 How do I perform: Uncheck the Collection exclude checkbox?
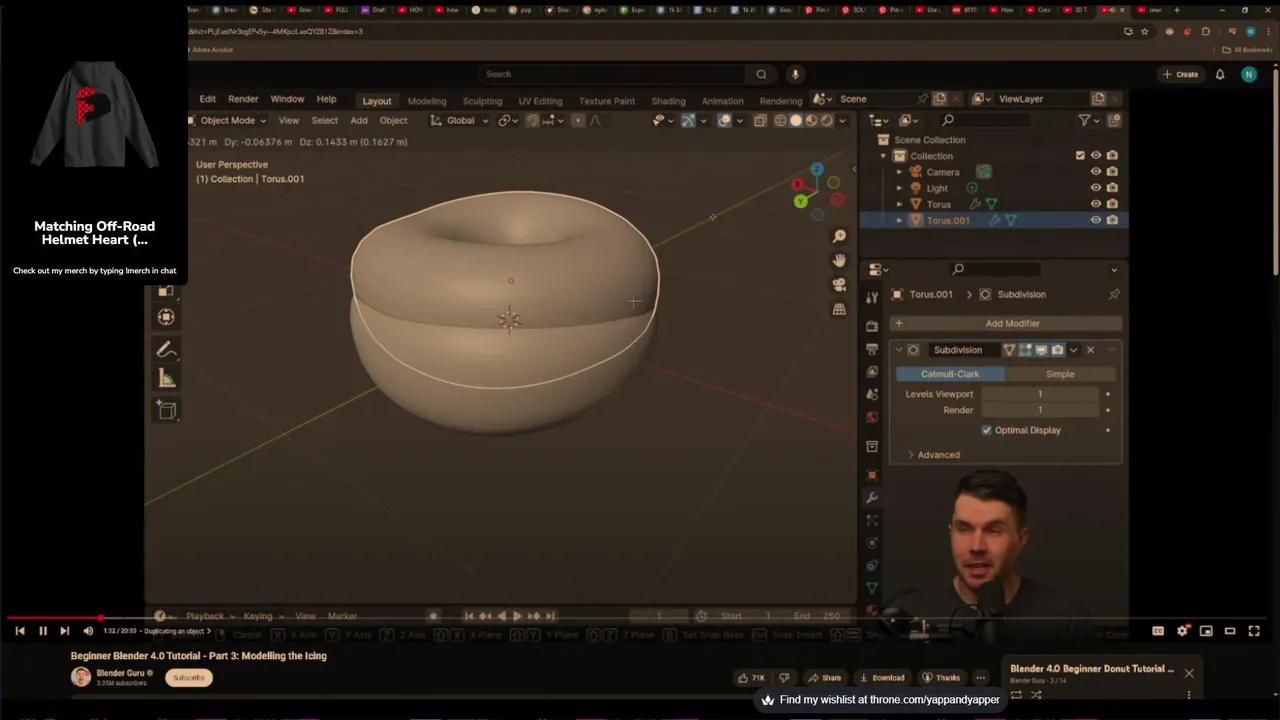pos(1080,156)
